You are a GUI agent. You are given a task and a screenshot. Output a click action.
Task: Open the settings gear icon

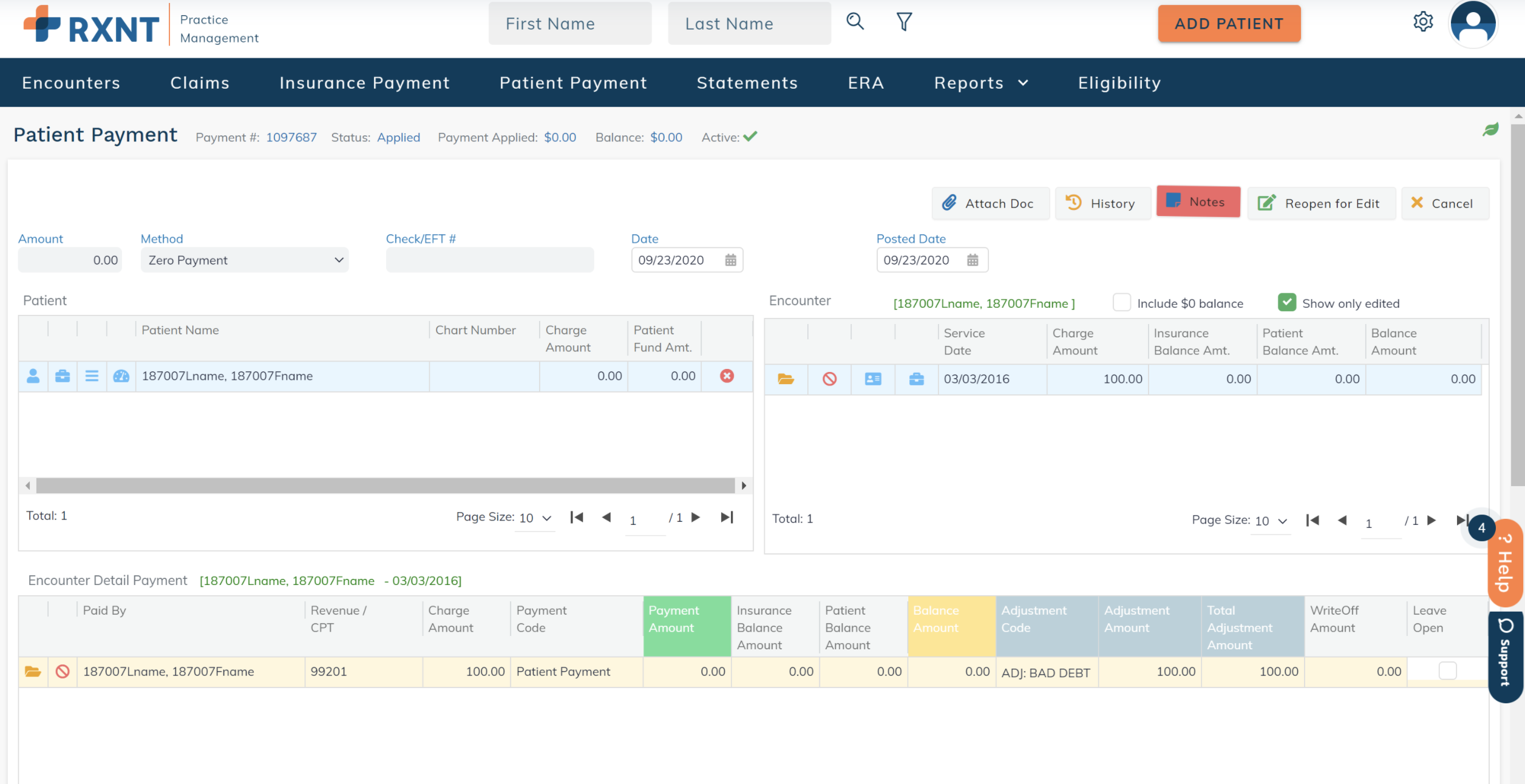point(1423,22)
